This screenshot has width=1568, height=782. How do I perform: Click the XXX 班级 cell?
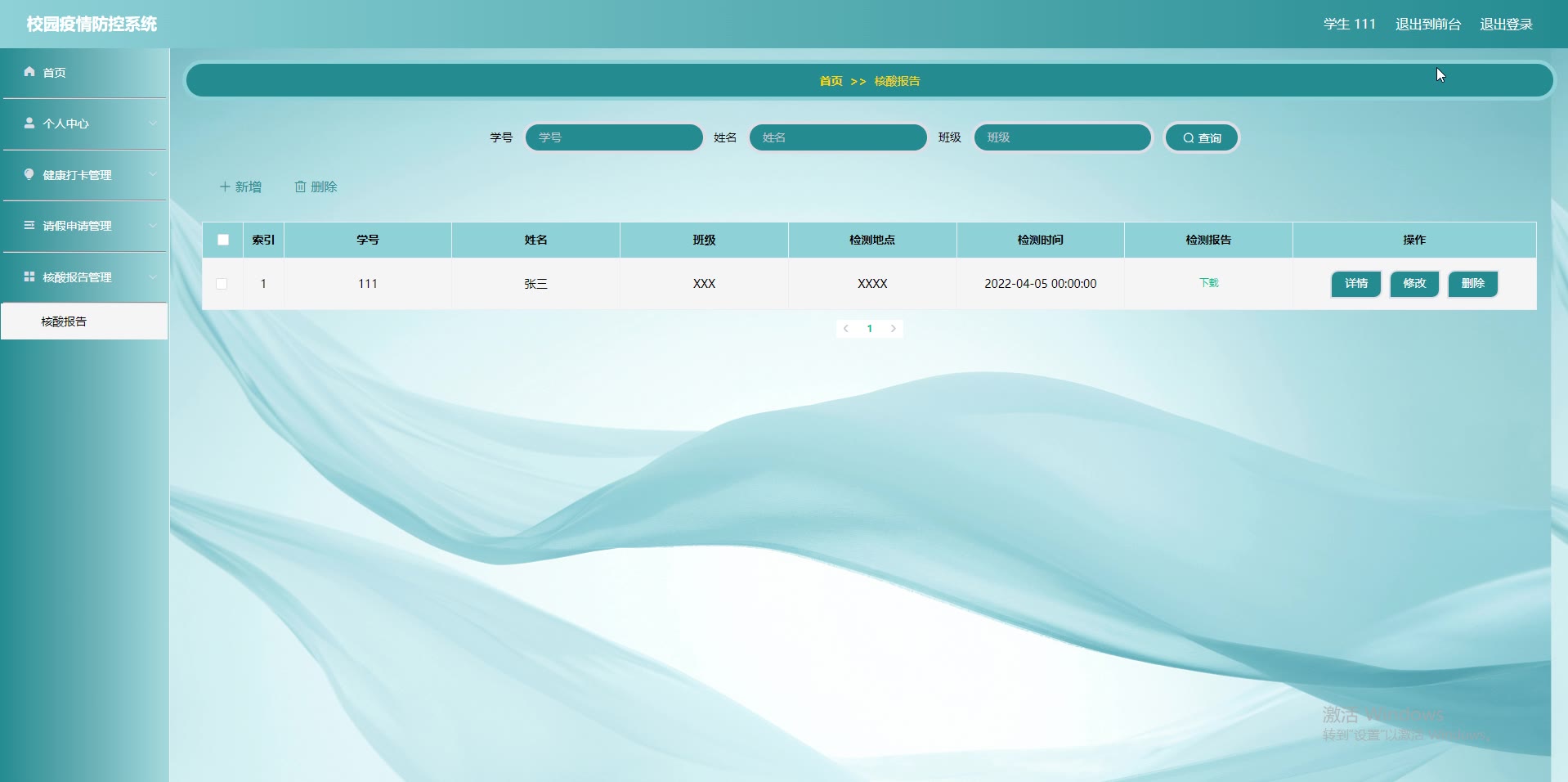click(x=704, y=284)
